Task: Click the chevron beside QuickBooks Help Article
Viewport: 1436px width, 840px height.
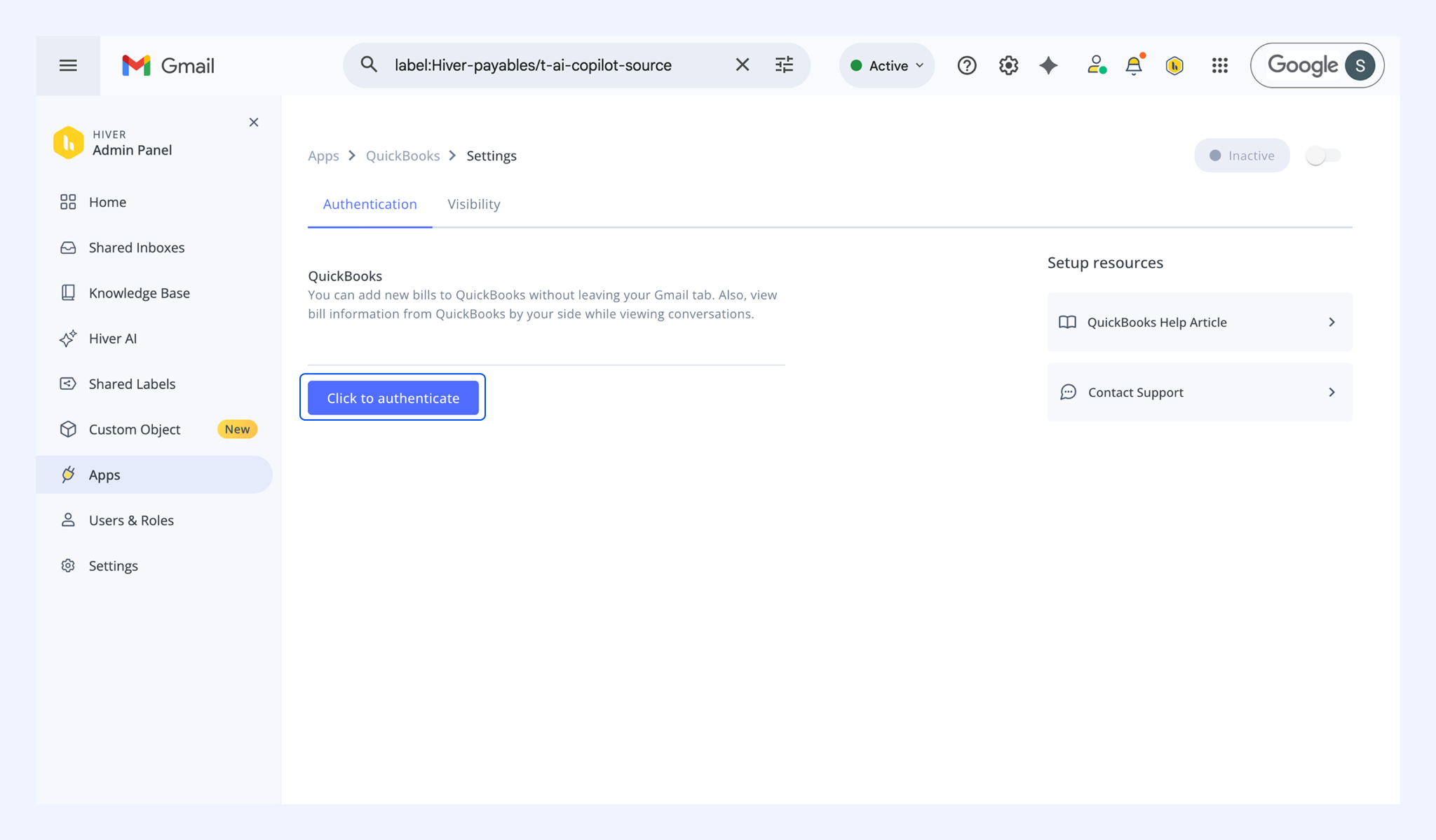Action: (x=1332, y=322)
